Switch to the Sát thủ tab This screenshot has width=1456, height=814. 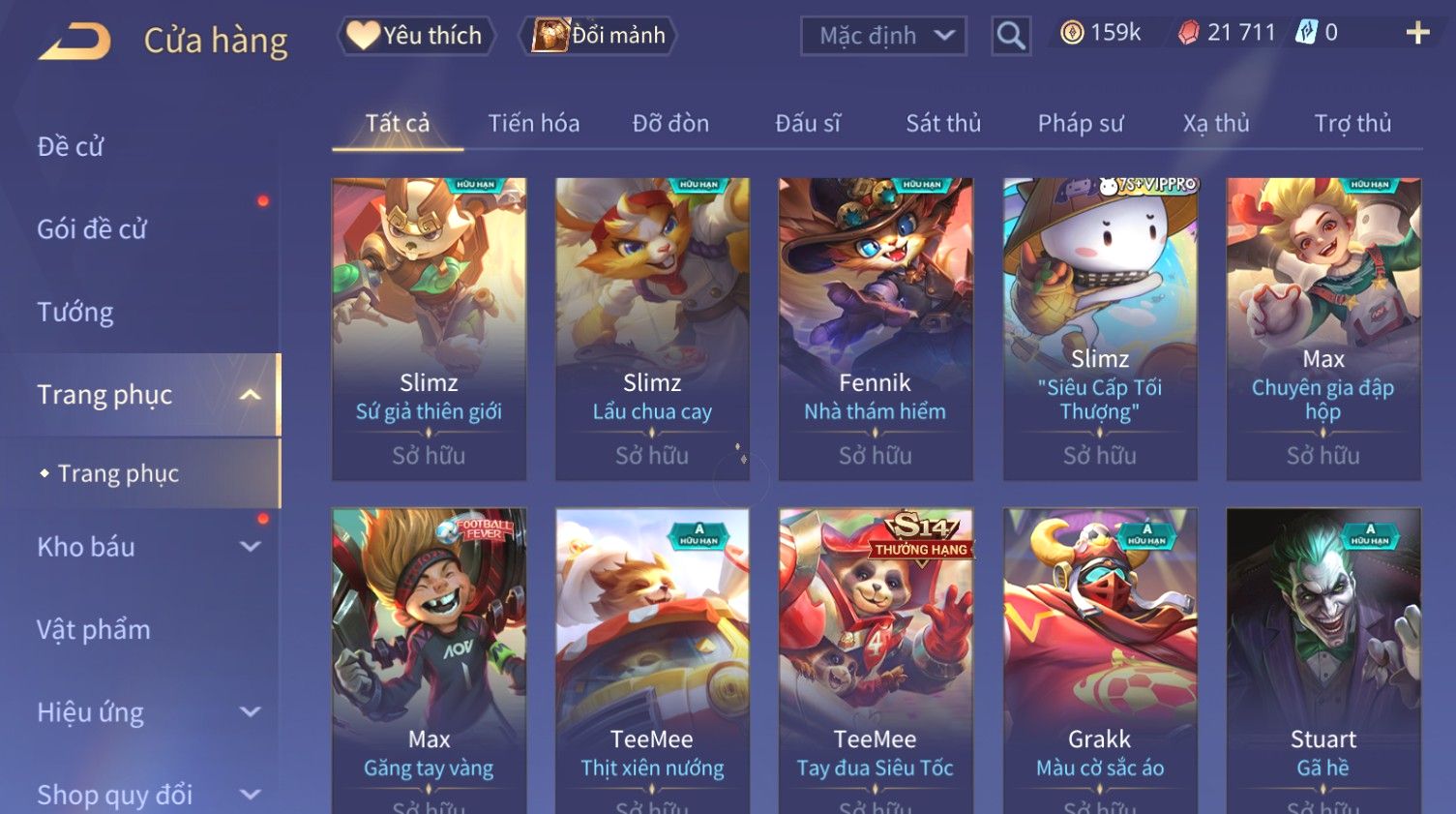click(943, 123)
